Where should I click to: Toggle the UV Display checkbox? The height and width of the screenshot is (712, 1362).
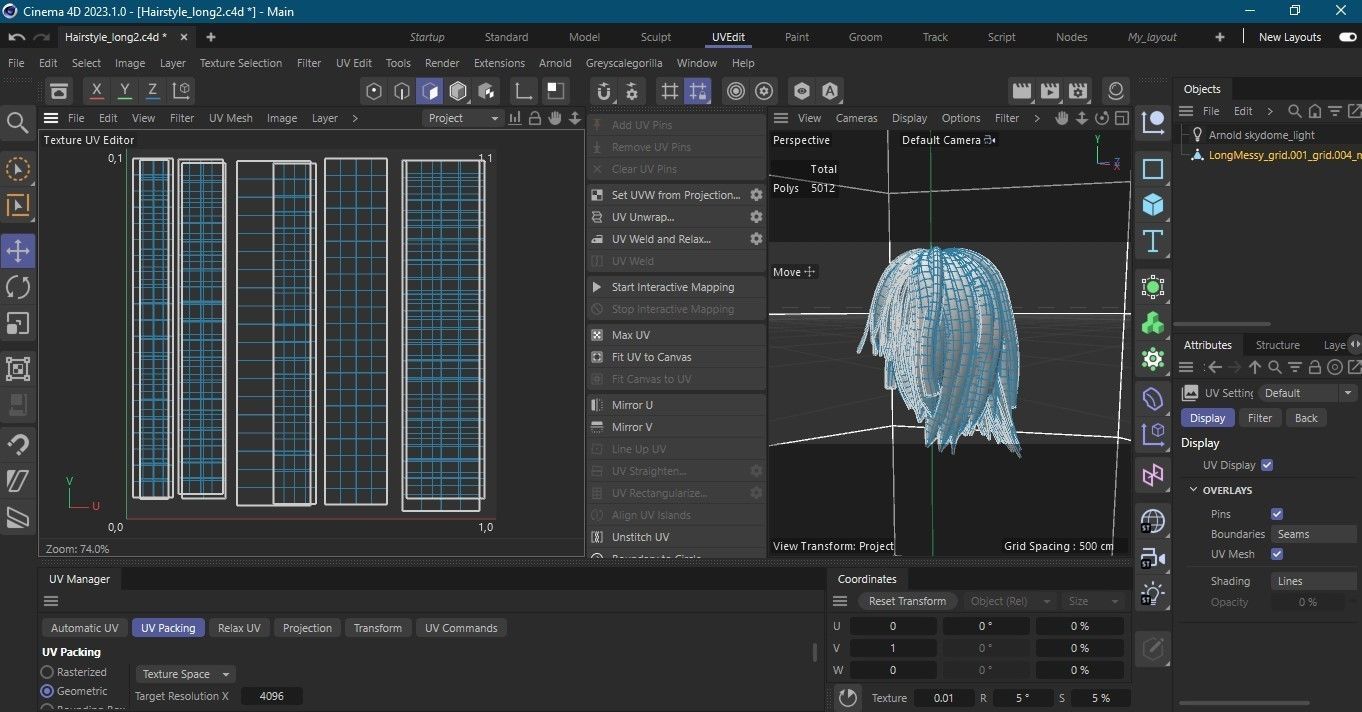click(1267, 465)
